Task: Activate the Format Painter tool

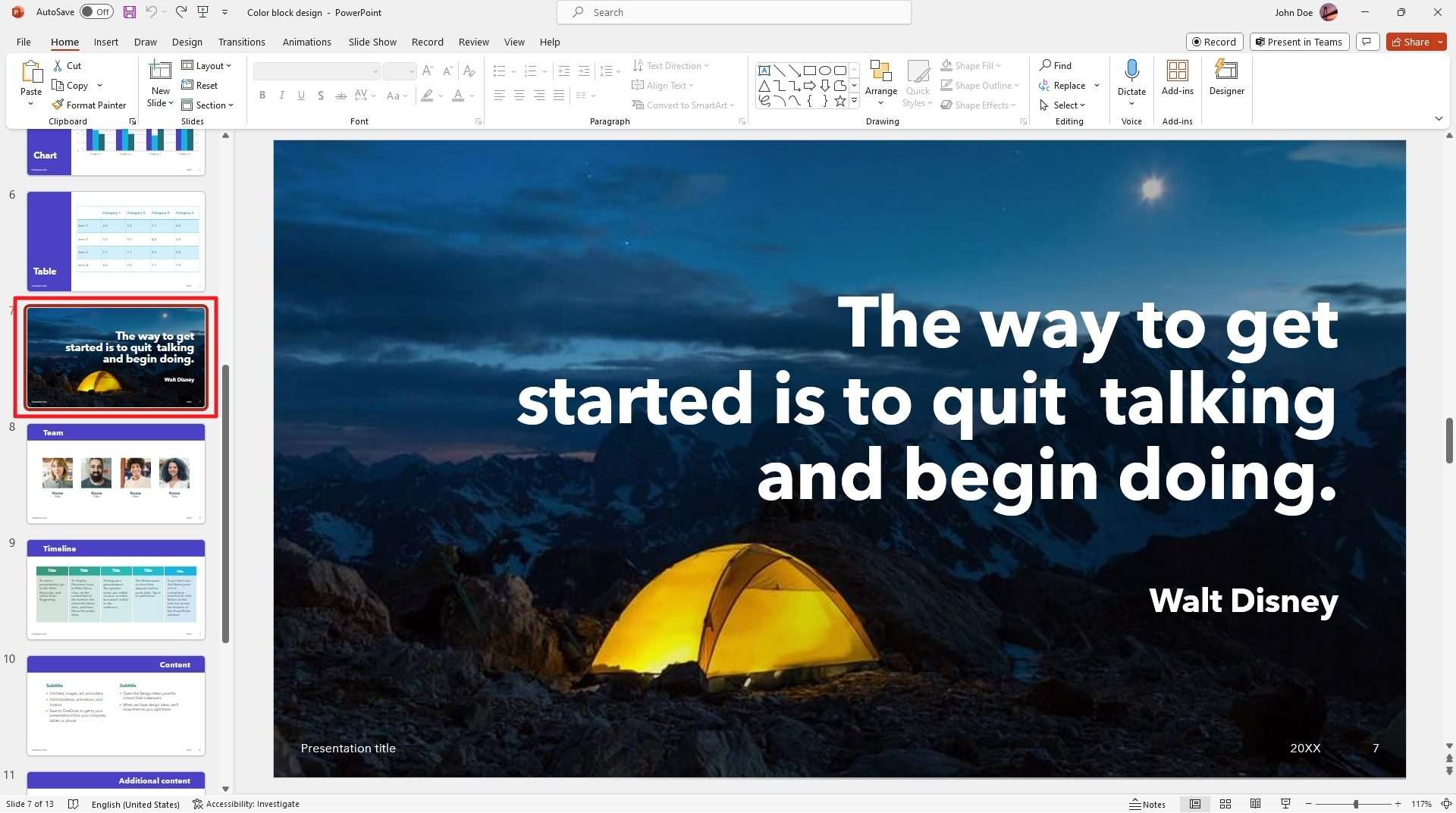Action: coord(89,105)
